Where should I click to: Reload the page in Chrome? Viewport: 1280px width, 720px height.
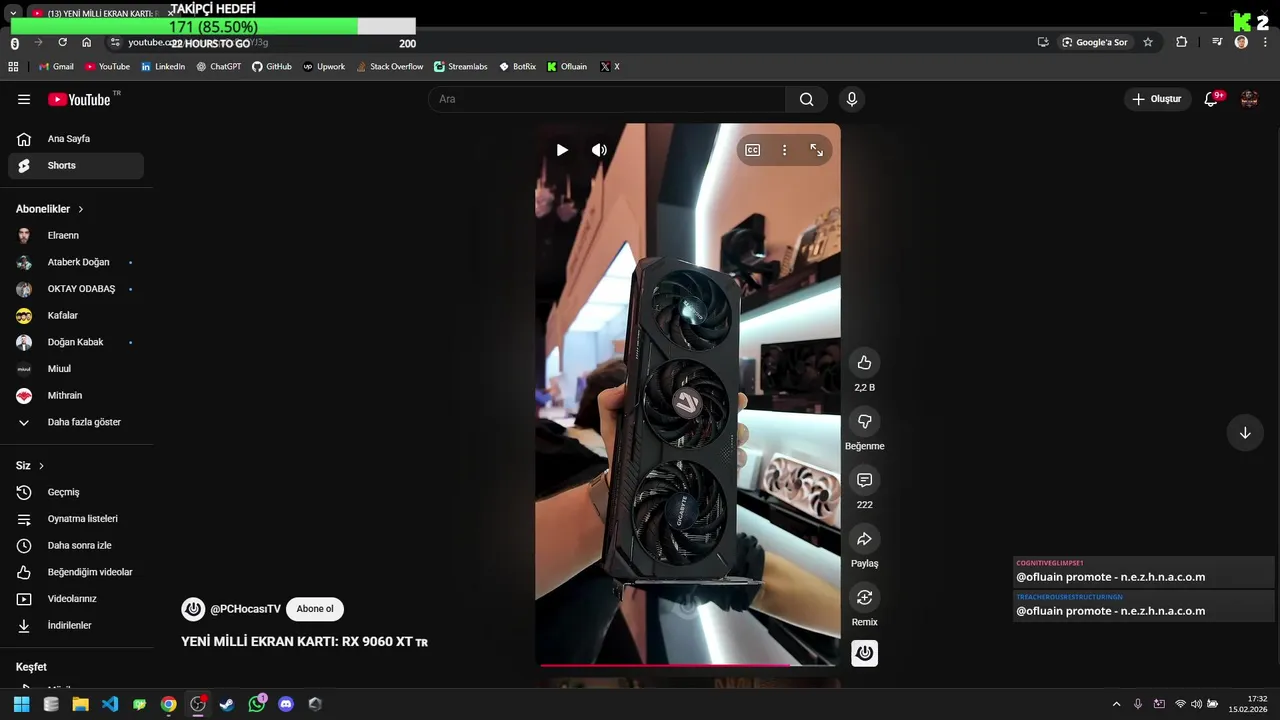coord(62,43)
